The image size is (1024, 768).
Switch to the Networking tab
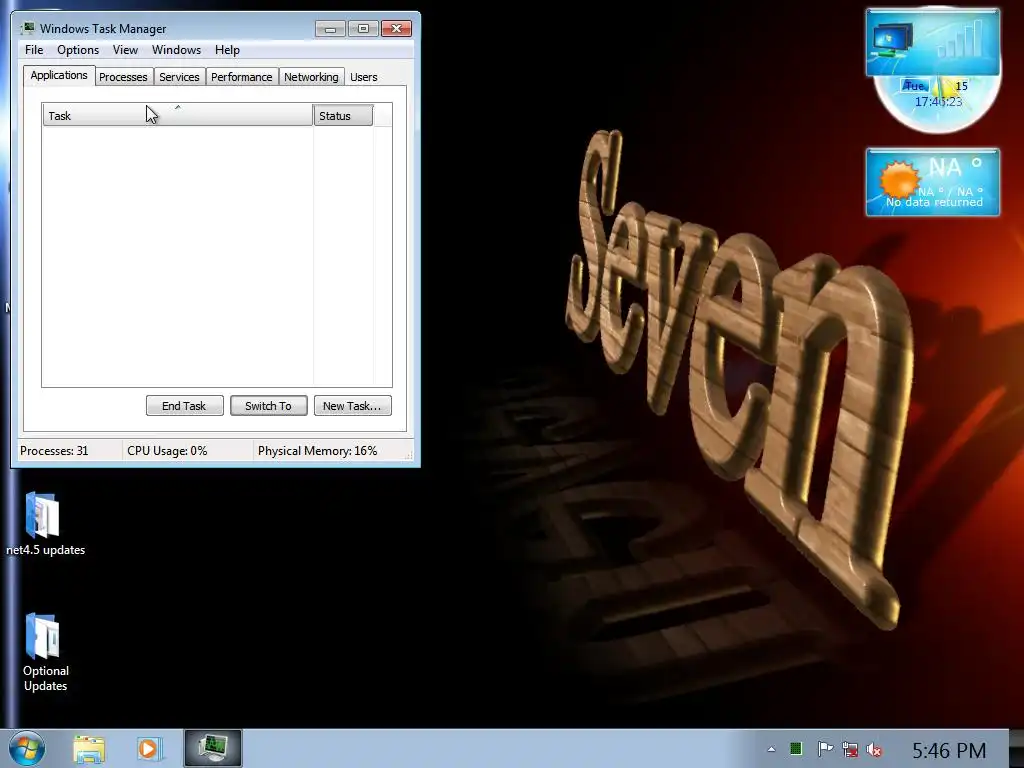pyautogui.click(x=311, y=77)
